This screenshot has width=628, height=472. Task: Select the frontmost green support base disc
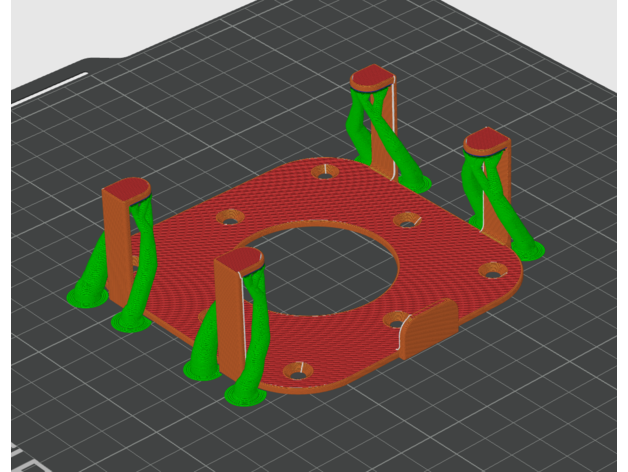244,396
